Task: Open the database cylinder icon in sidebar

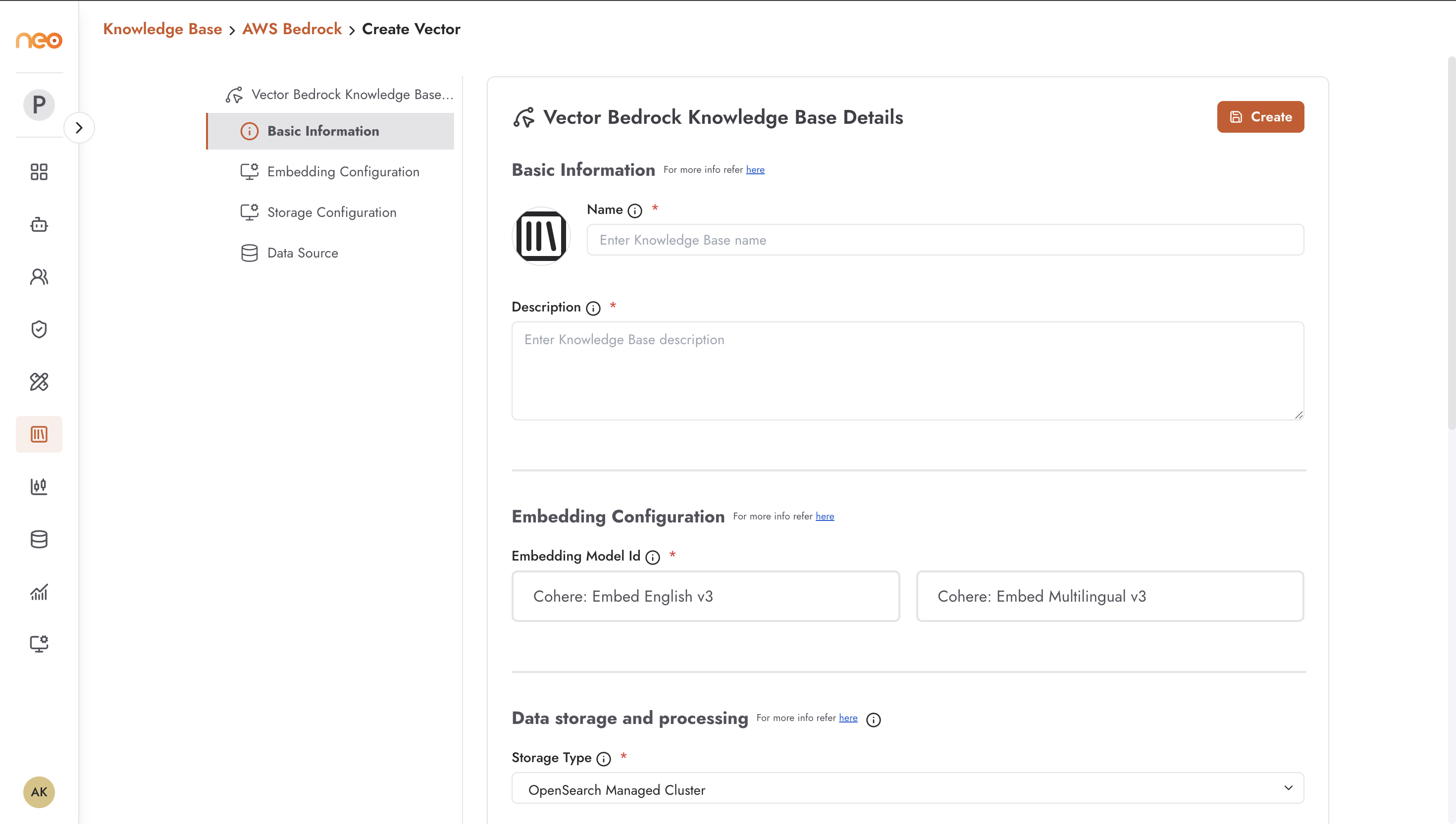Action: (x=39, y=539)
